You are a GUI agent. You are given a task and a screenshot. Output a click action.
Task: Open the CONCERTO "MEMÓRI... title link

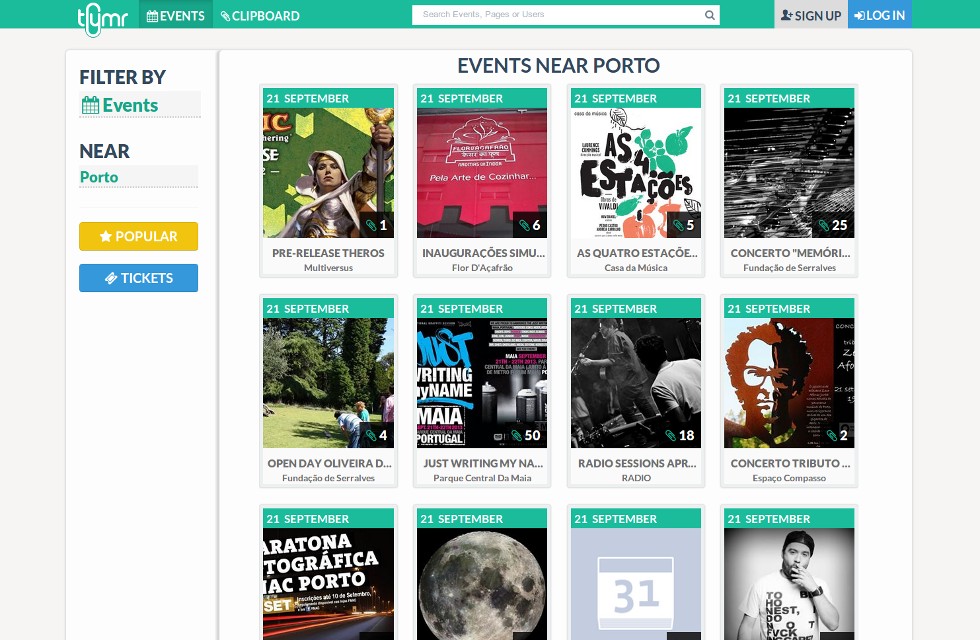(790, 253)
